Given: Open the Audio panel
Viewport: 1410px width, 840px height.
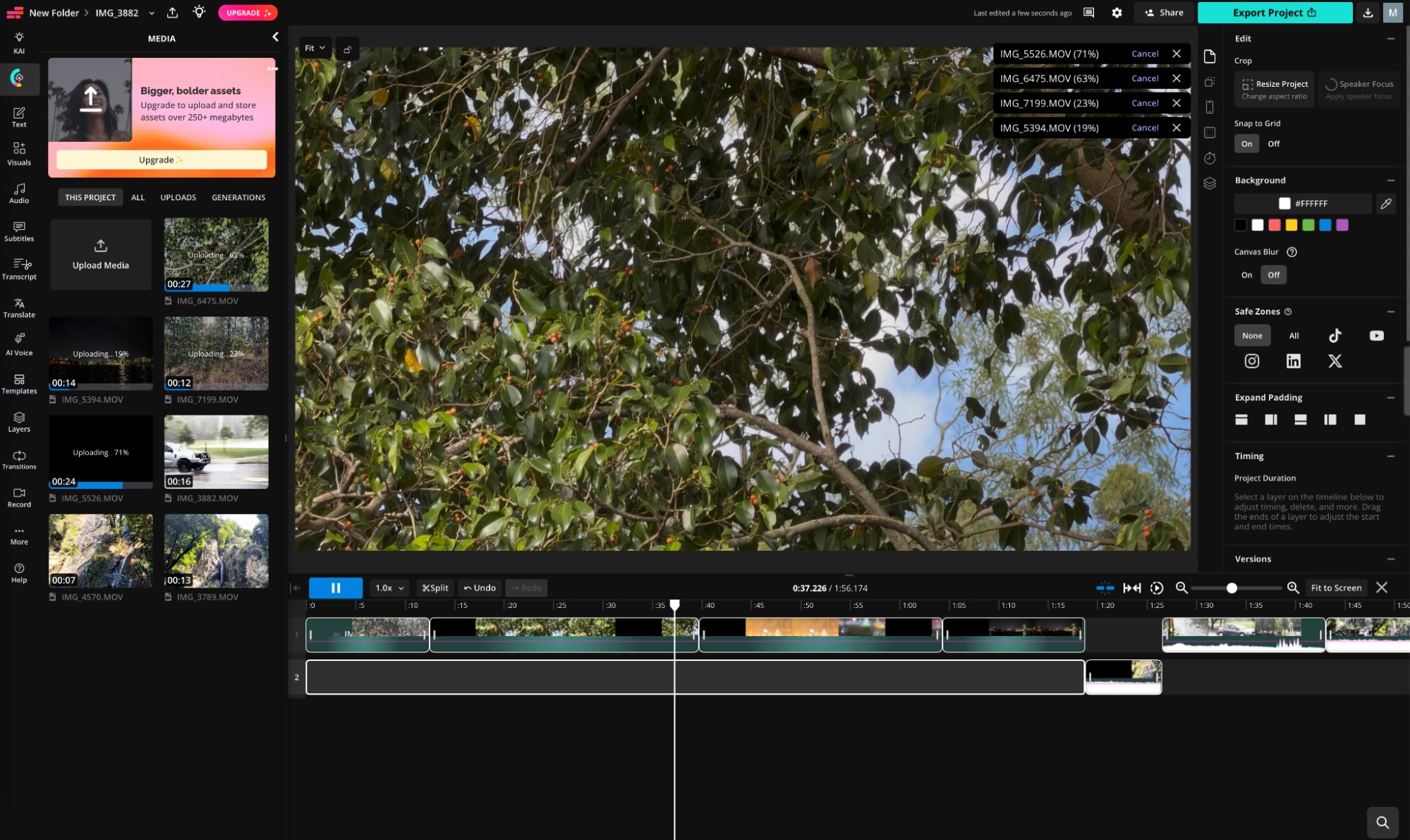Looking at the screenshot, I should coord(19,193).
